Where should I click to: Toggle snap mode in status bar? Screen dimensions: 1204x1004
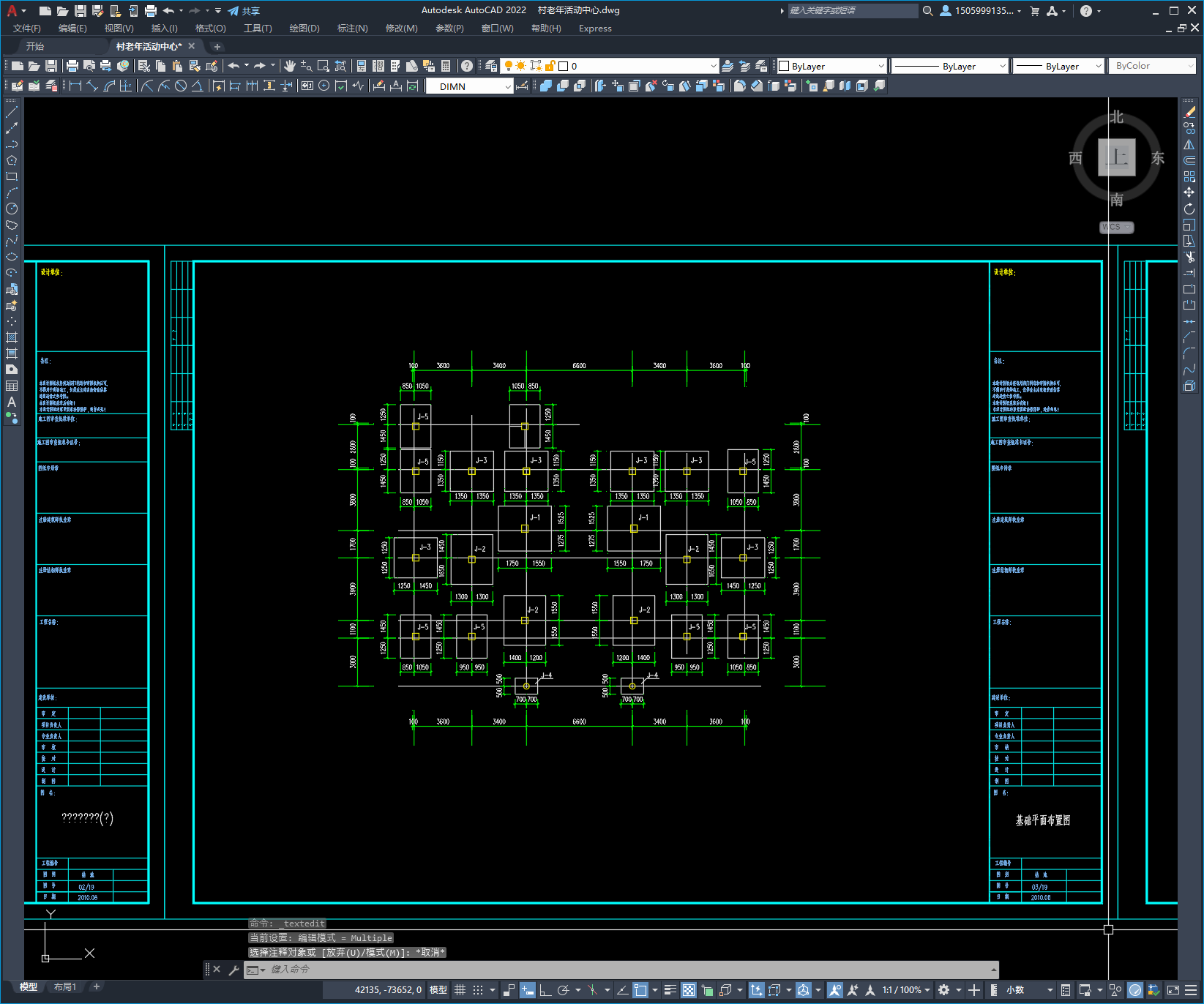point(478,990)
